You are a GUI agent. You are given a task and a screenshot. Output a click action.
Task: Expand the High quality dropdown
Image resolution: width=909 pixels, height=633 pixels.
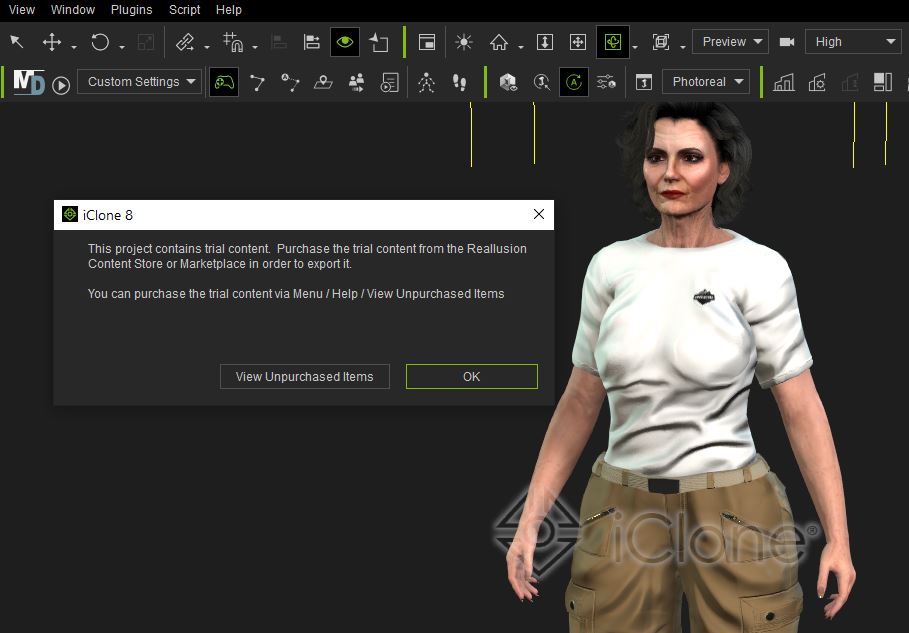852,42
